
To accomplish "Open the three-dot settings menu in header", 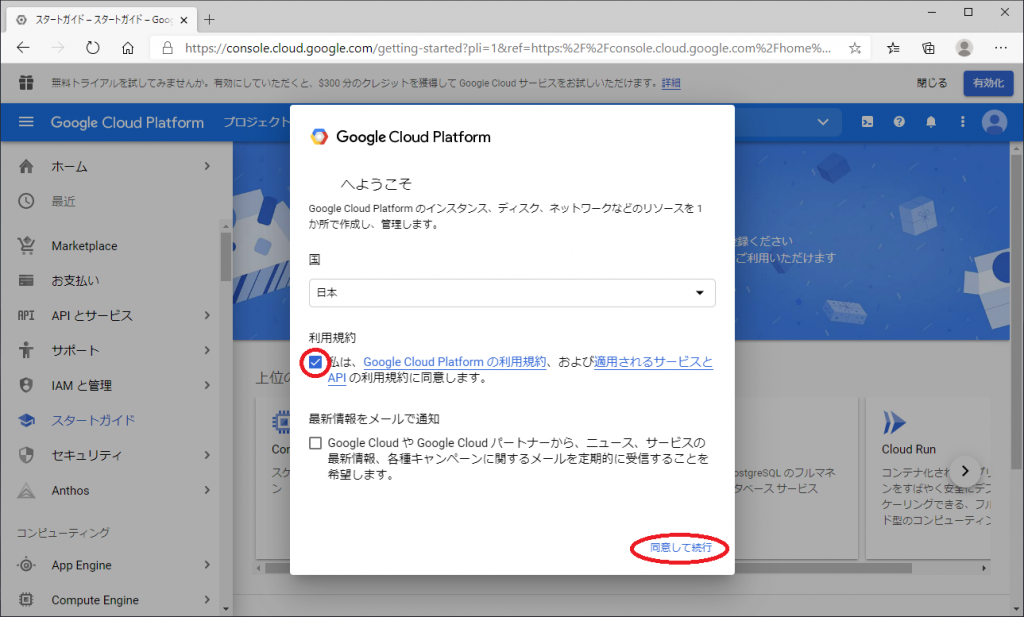I will click(962, 122).
